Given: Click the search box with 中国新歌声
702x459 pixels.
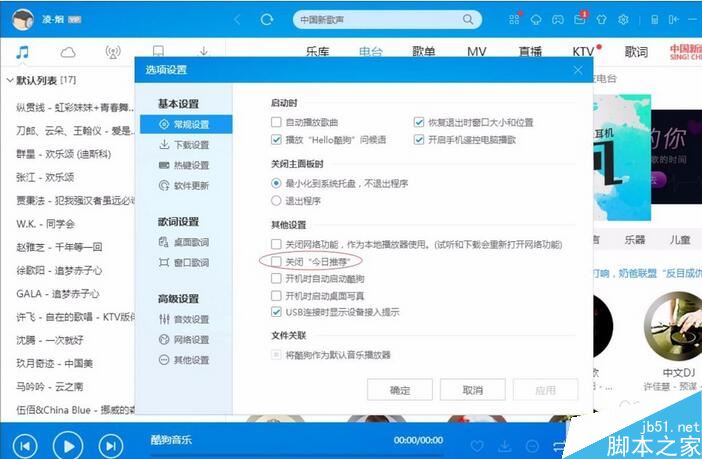Looking at the screenshot, I should (x=381, y=20).
